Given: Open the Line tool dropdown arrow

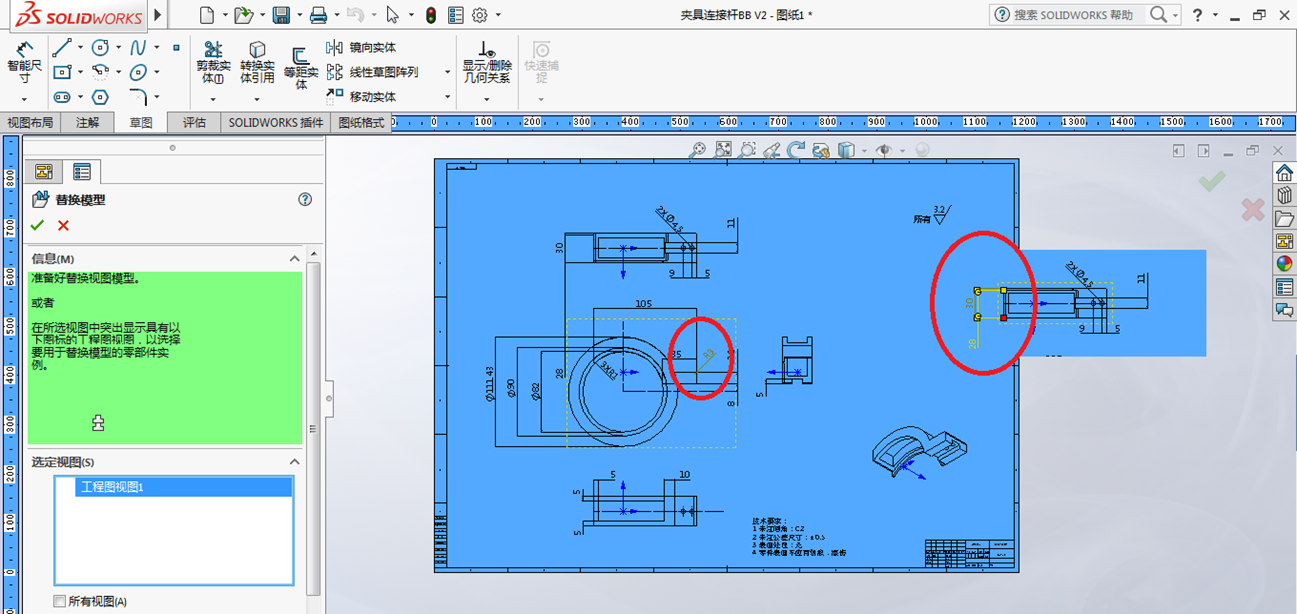Looking at the screenshot, I should tap(80, 47).
